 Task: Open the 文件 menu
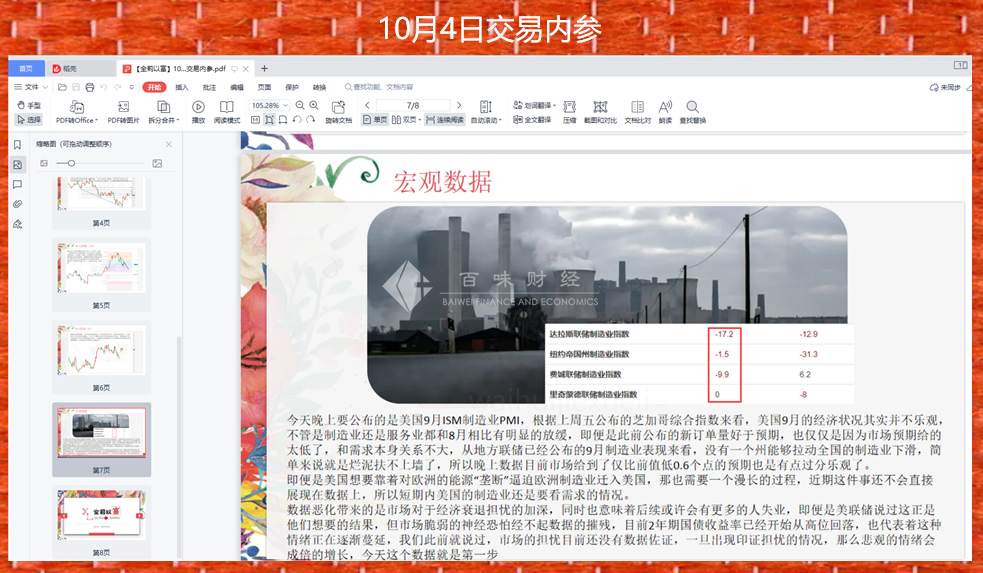[31, 87]
